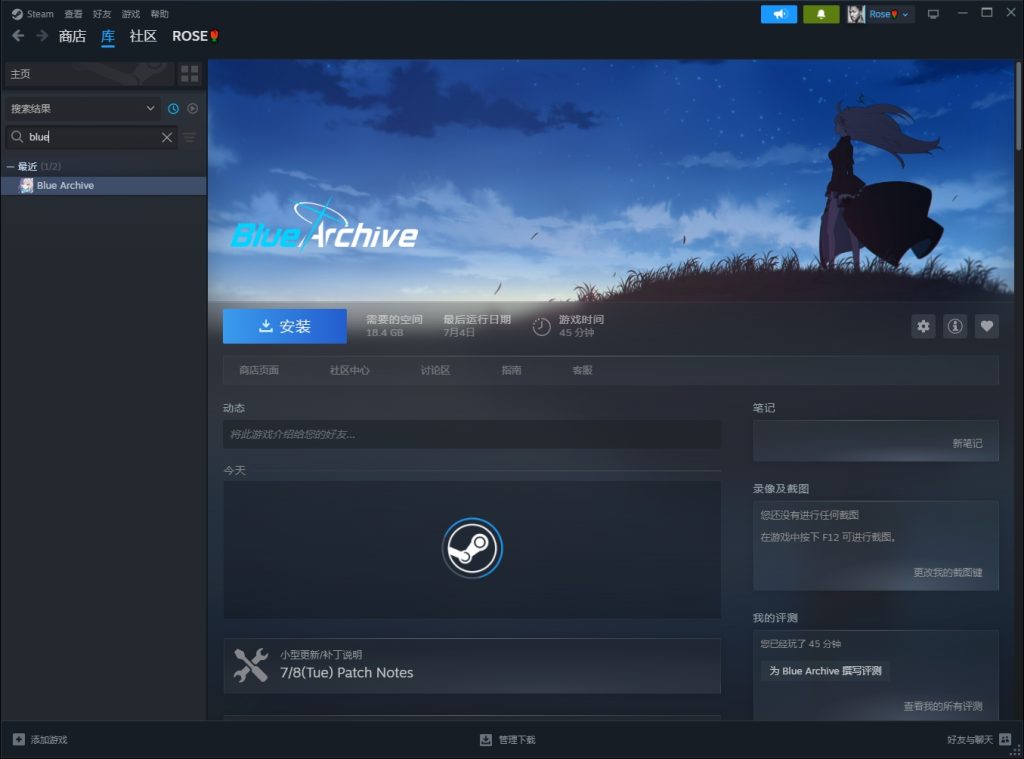Image resolution: width=1024 pixels, height=759 pixels.
Task: Click the add game plus icon
Action: pyautogui.click(x=18, y=739)
